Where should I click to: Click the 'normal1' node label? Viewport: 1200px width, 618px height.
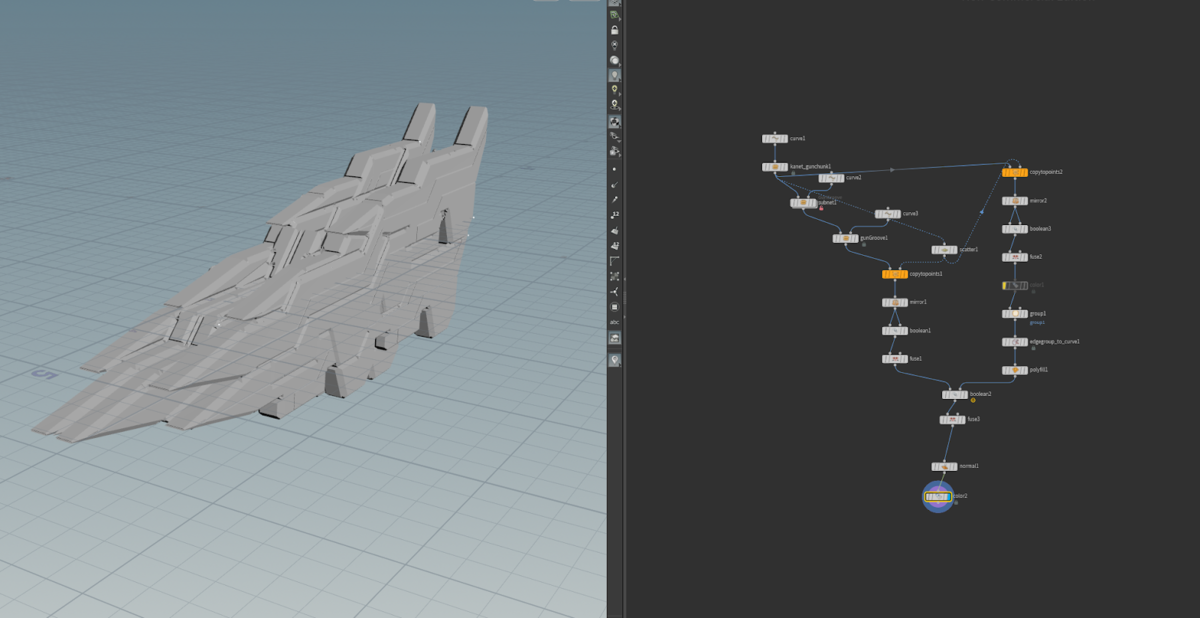[969, 466]
